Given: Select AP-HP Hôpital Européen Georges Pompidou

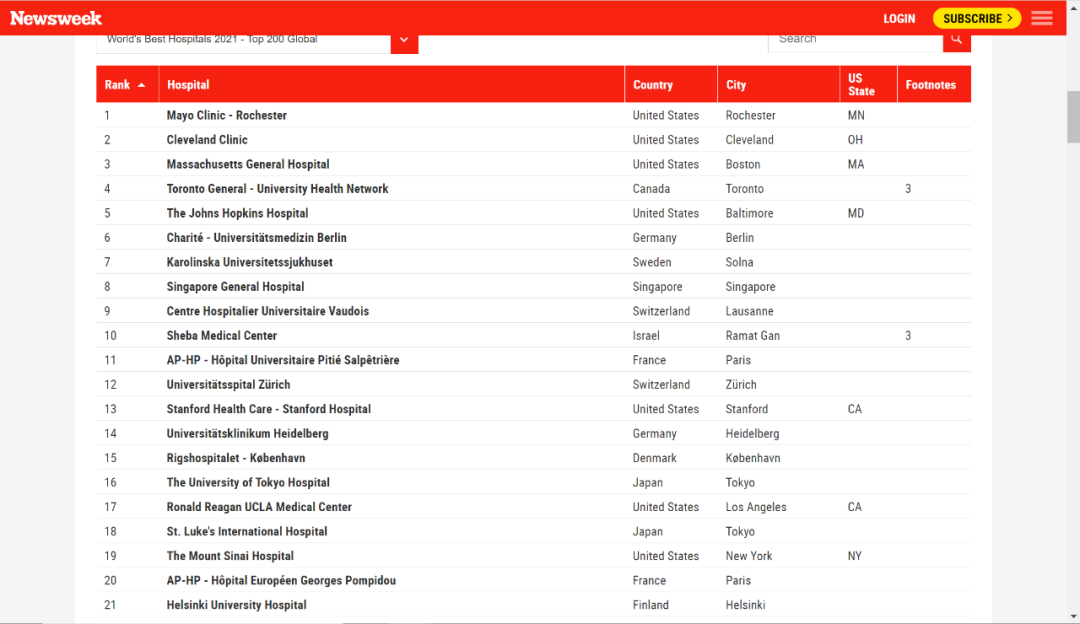Looking at the screenshot, I should point(281,581).
